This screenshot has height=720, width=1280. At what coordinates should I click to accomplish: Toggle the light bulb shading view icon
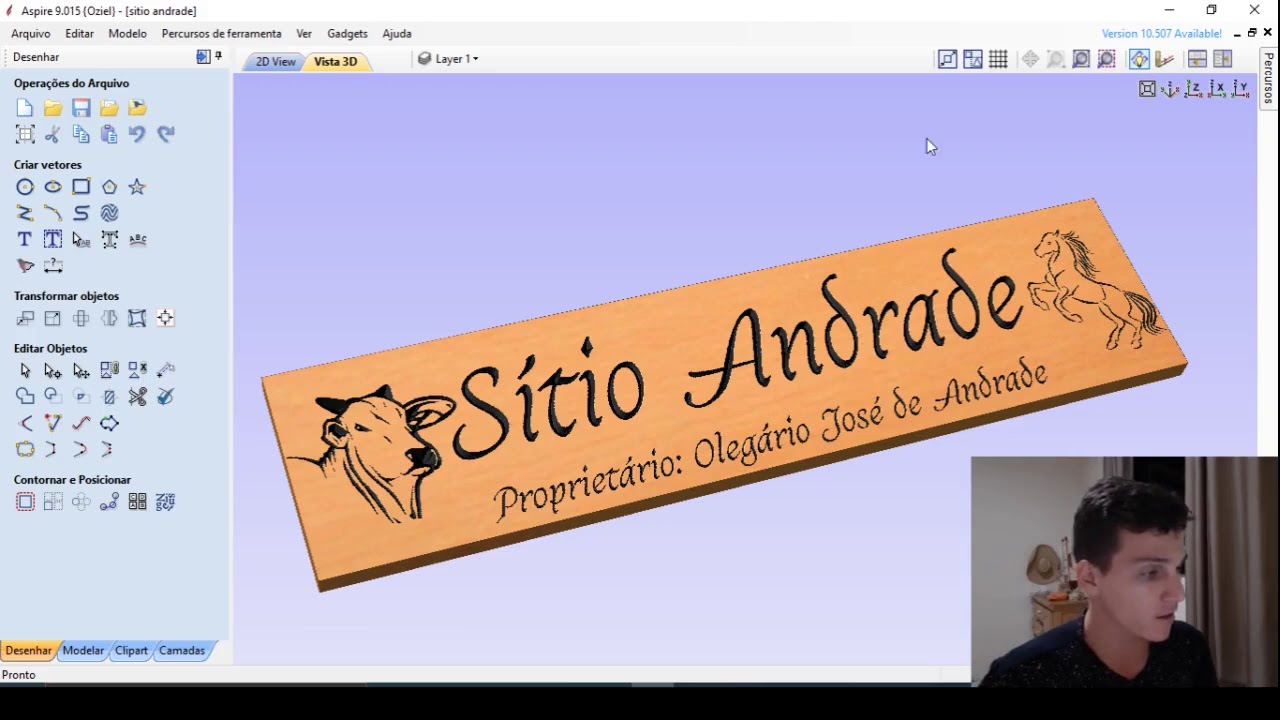(x=1139, y=60)
